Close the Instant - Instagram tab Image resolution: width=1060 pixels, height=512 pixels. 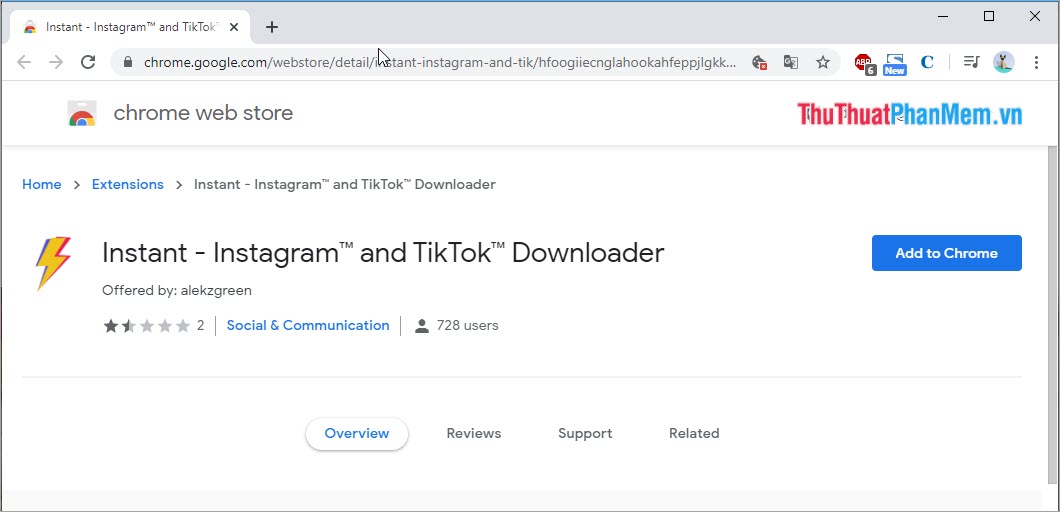234,27
